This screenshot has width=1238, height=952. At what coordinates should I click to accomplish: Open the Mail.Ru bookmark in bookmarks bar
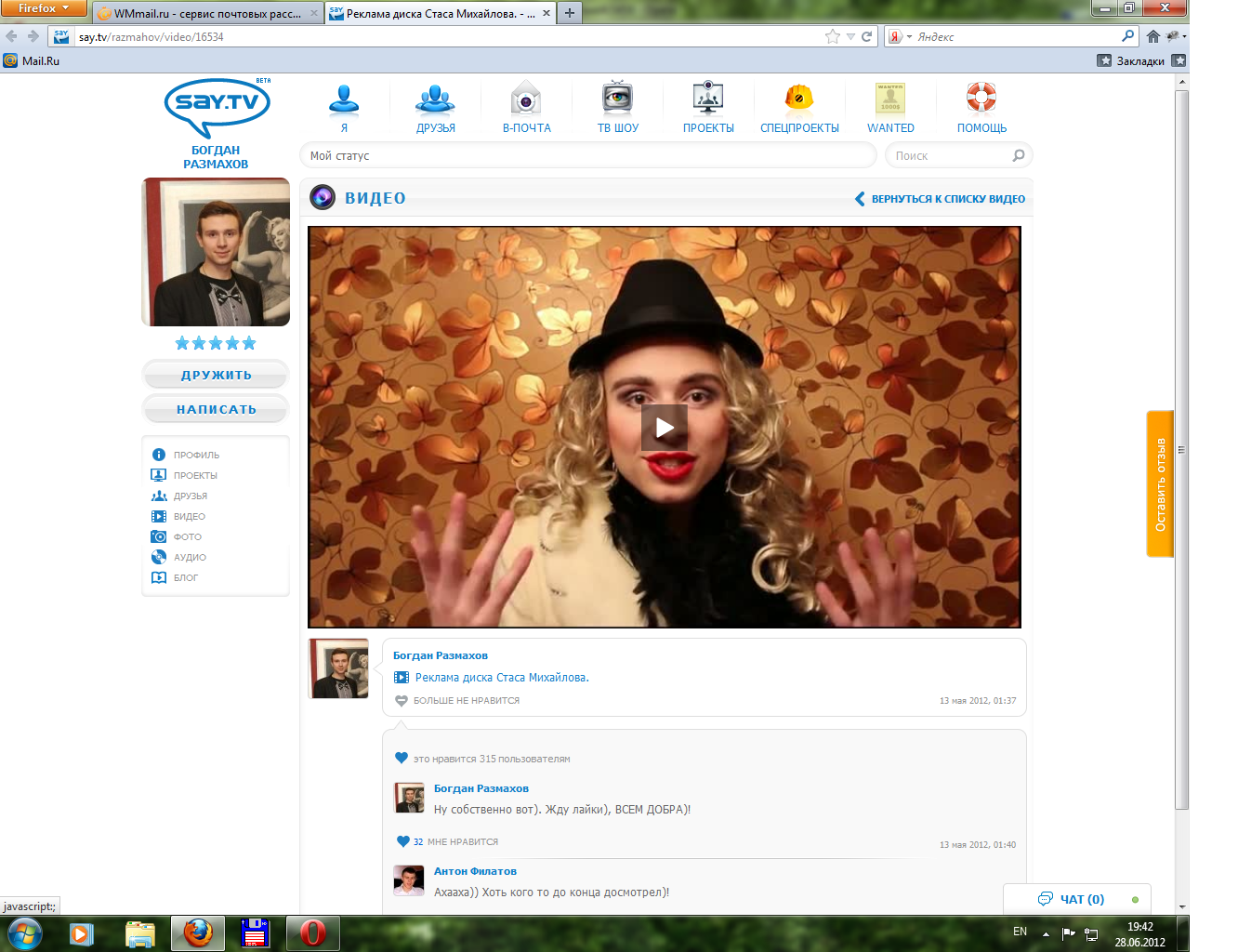pos(32,60)
